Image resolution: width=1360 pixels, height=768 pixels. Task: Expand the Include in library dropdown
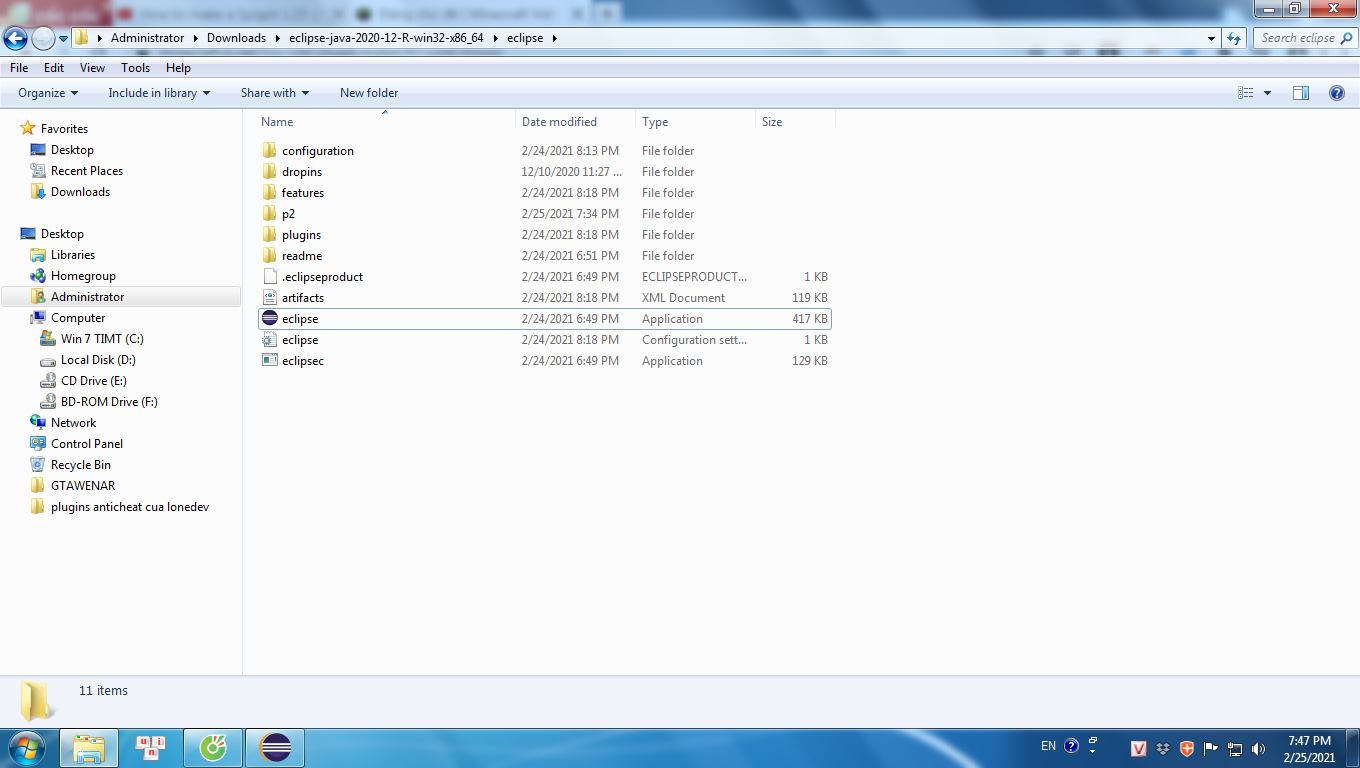(x=159, y=93)
